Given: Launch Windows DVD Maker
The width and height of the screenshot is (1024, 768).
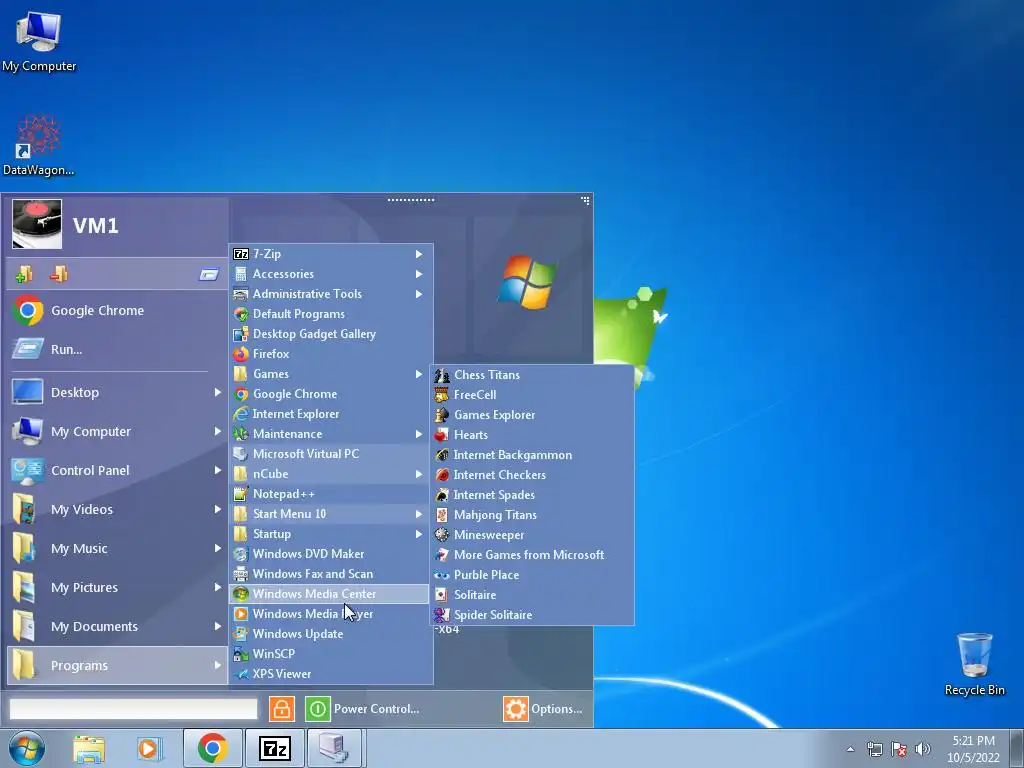Looking at the screenshot, I should click(x=330, y=554).
